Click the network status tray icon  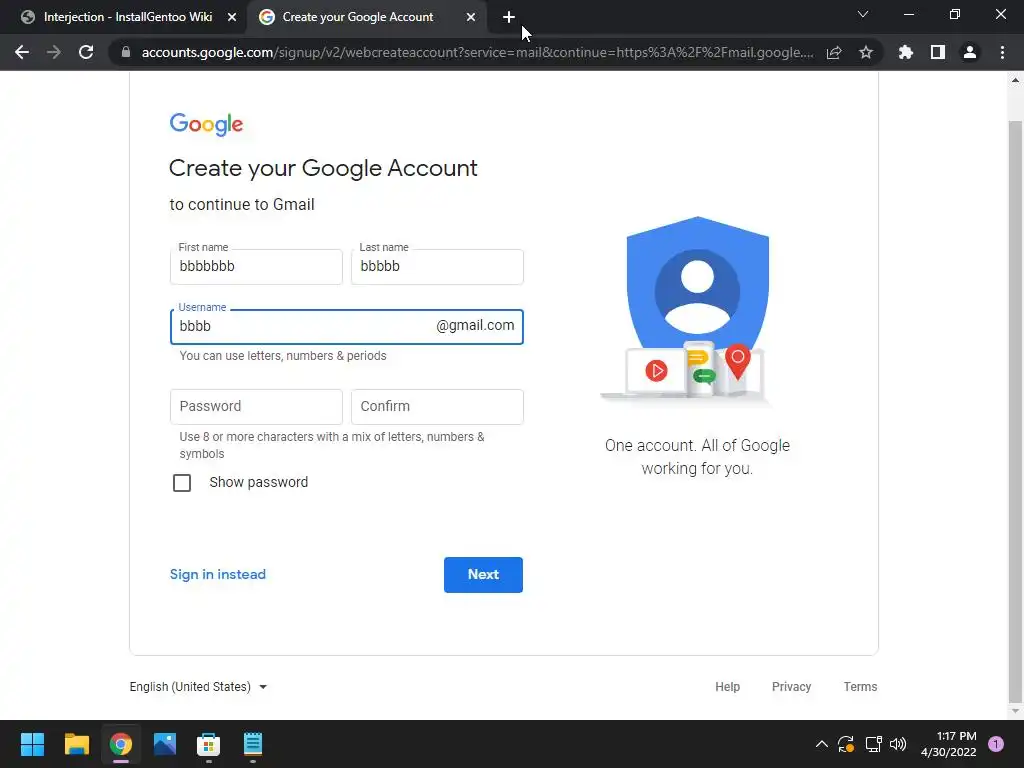(x=873, y=744)
